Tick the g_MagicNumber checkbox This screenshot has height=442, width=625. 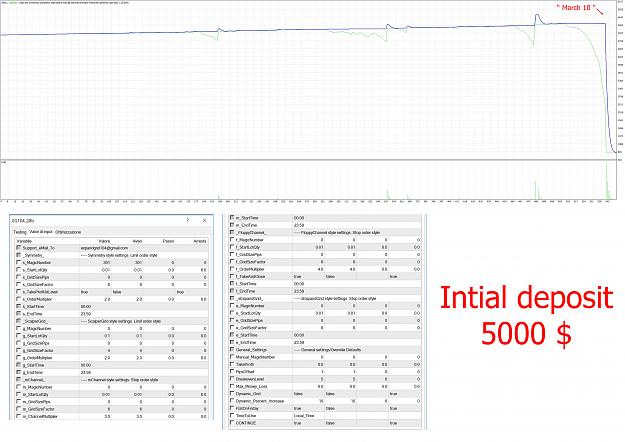(x=18, y=329)
